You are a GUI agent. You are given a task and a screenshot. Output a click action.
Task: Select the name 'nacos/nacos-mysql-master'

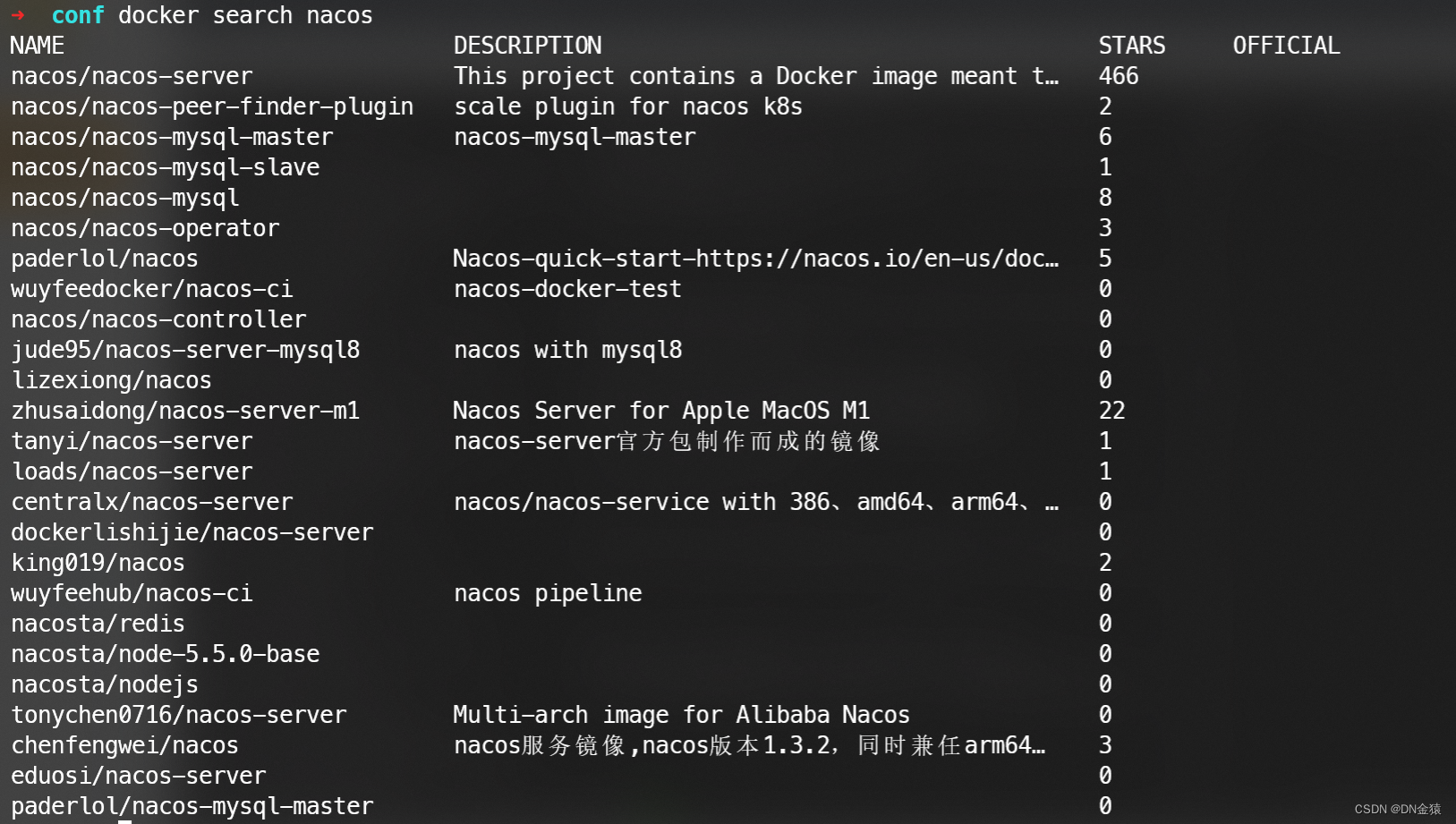172,137
